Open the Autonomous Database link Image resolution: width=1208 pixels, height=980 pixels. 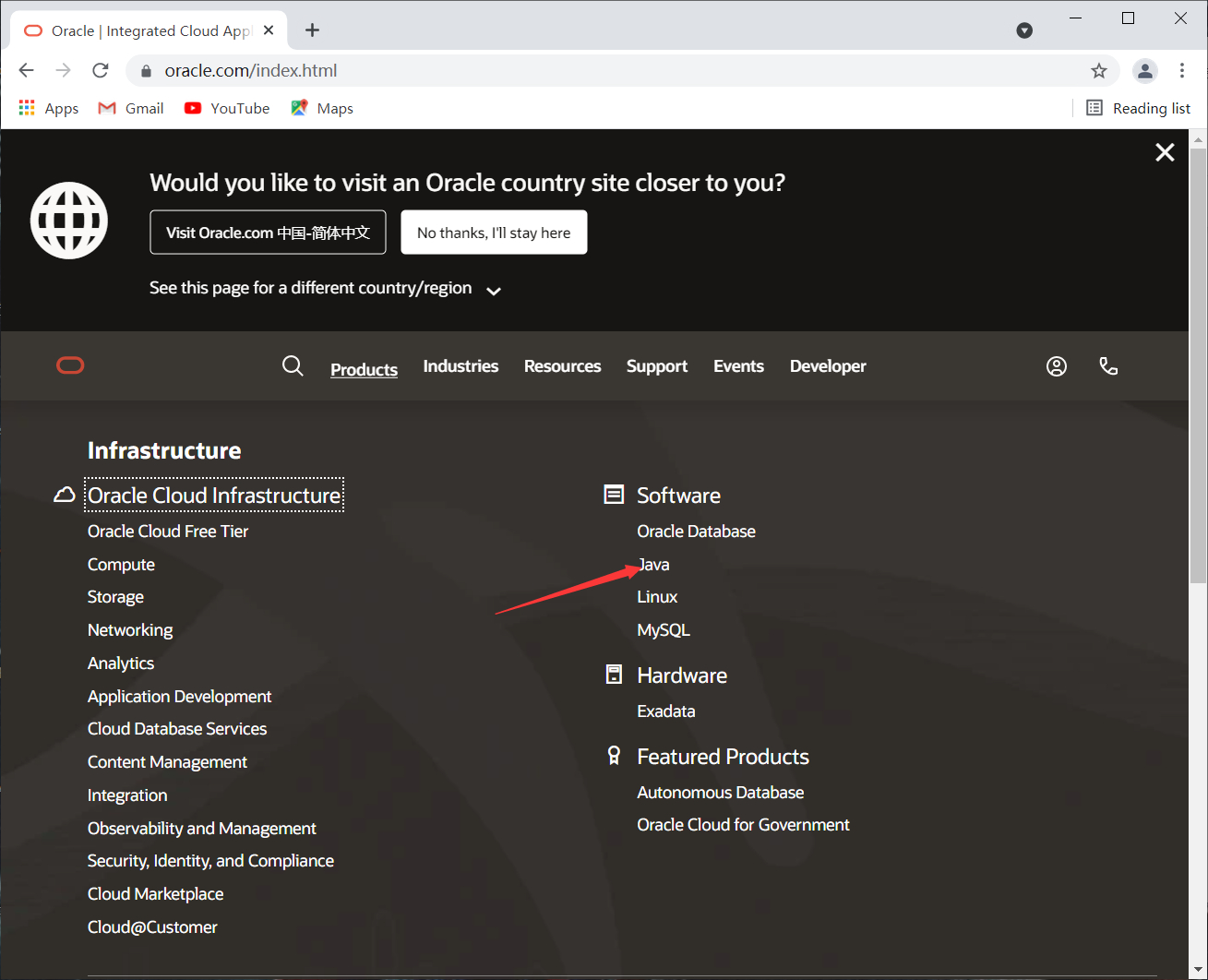(720, 793)
